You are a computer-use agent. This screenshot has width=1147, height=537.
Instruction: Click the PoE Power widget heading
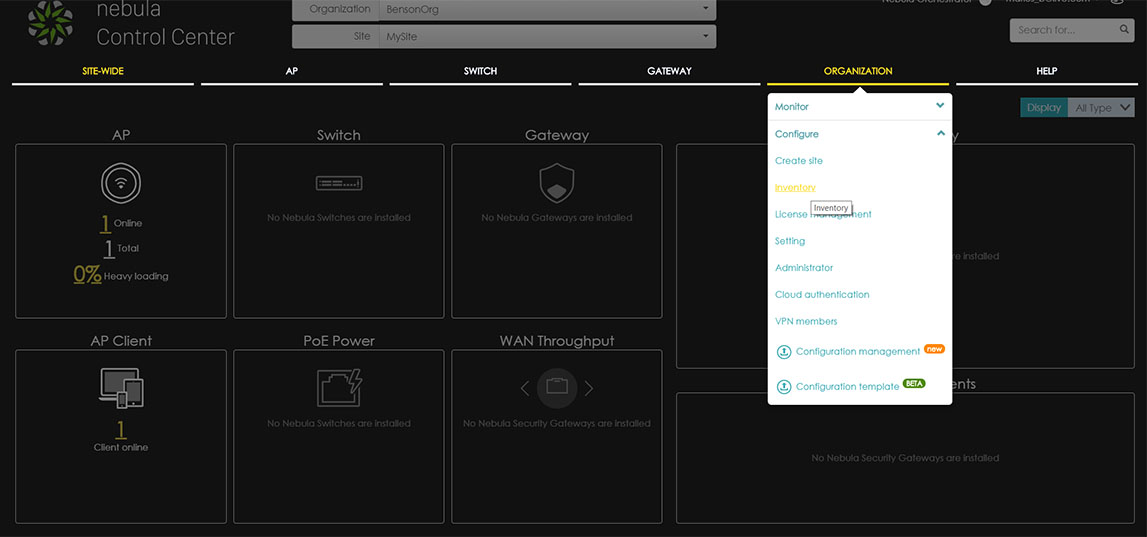339,341
